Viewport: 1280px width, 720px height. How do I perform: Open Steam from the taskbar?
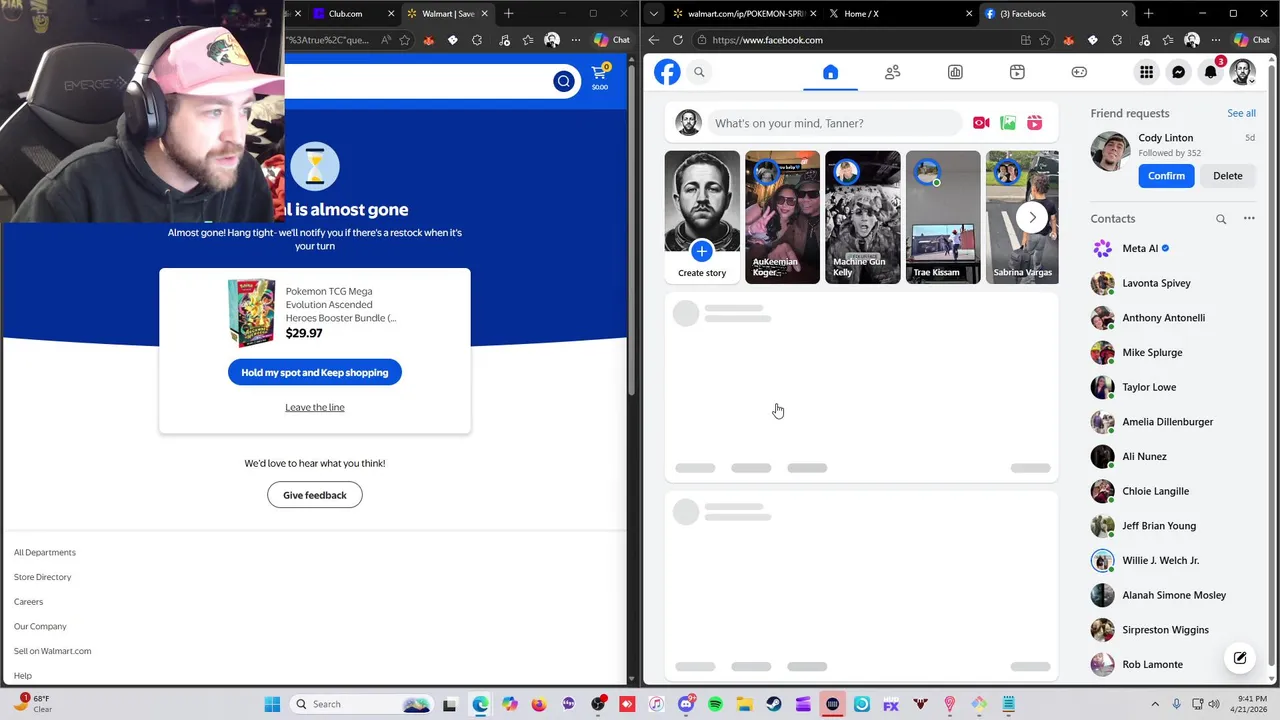[774, 704]
